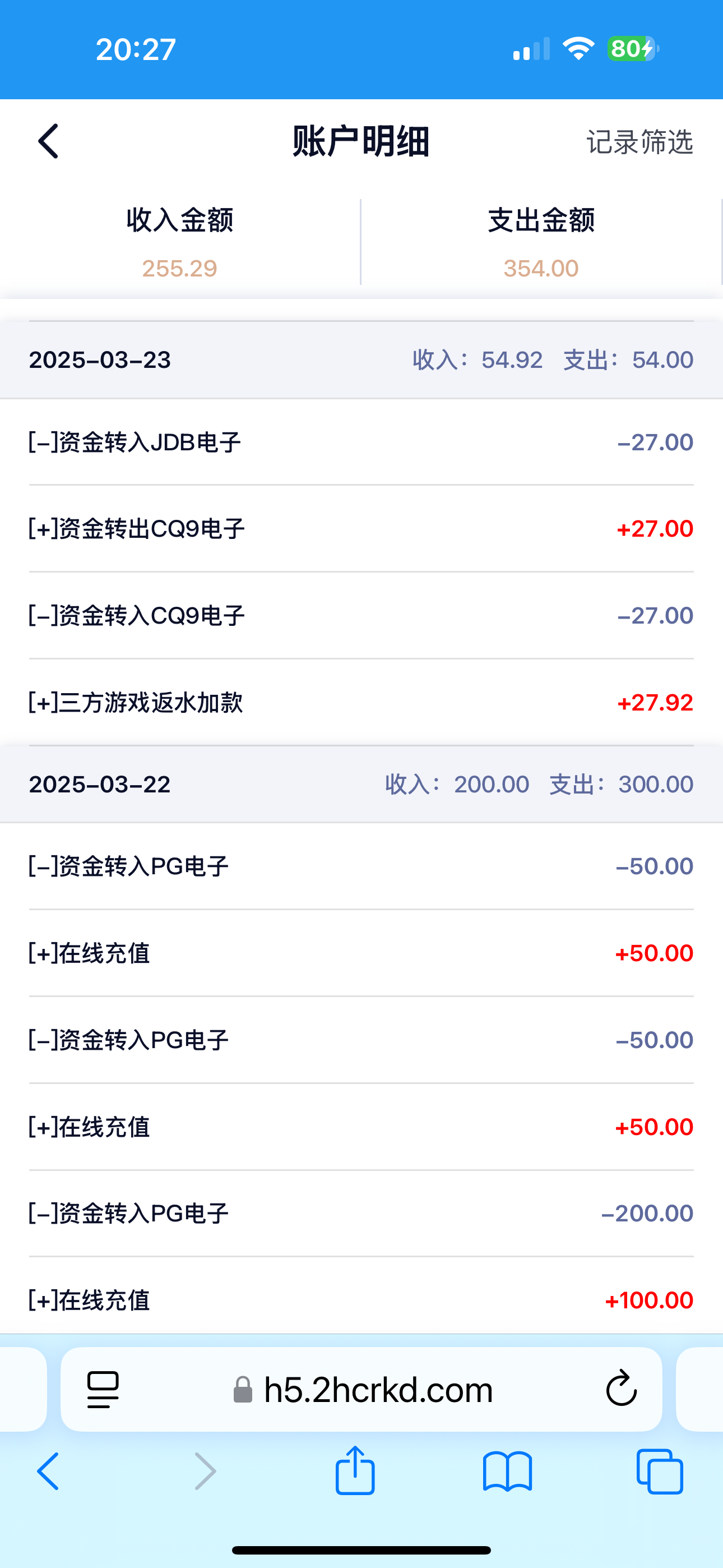Screen dimensions: 723x1568
Task: Tap the 2025-03-23 date section header
Action: pyautogui.click(x=361, y=359)
